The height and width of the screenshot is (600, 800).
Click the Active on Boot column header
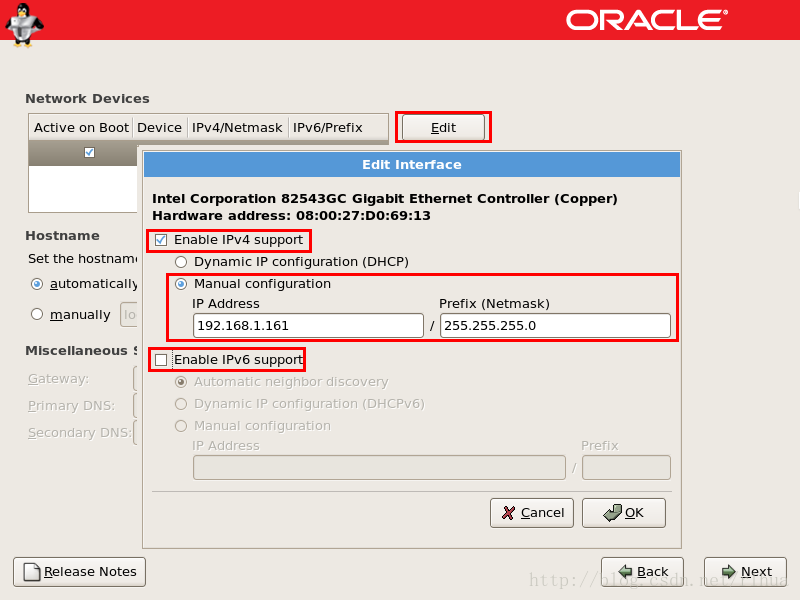coord(81,128)
